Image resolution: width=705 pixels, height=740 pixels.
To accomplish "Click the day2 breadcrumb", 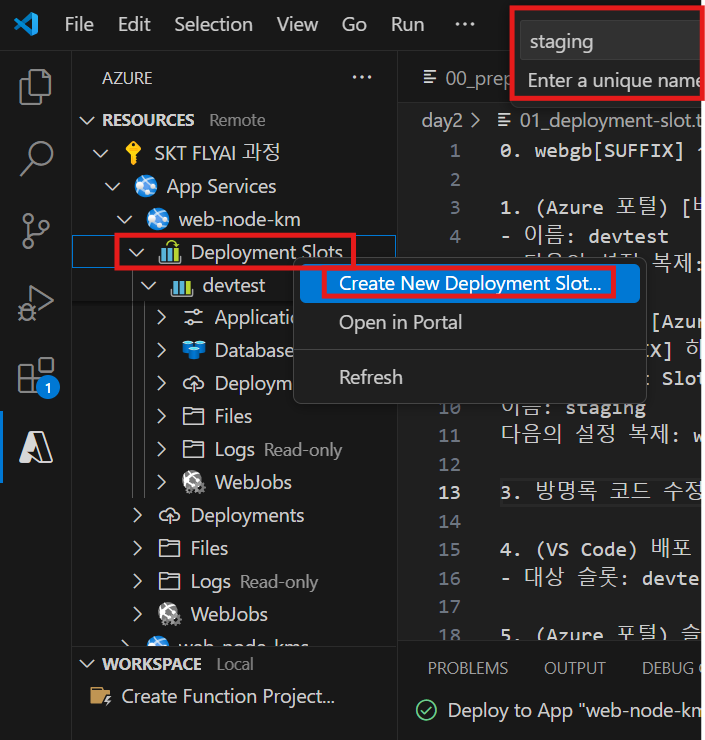I will click(x=442, y=120).
